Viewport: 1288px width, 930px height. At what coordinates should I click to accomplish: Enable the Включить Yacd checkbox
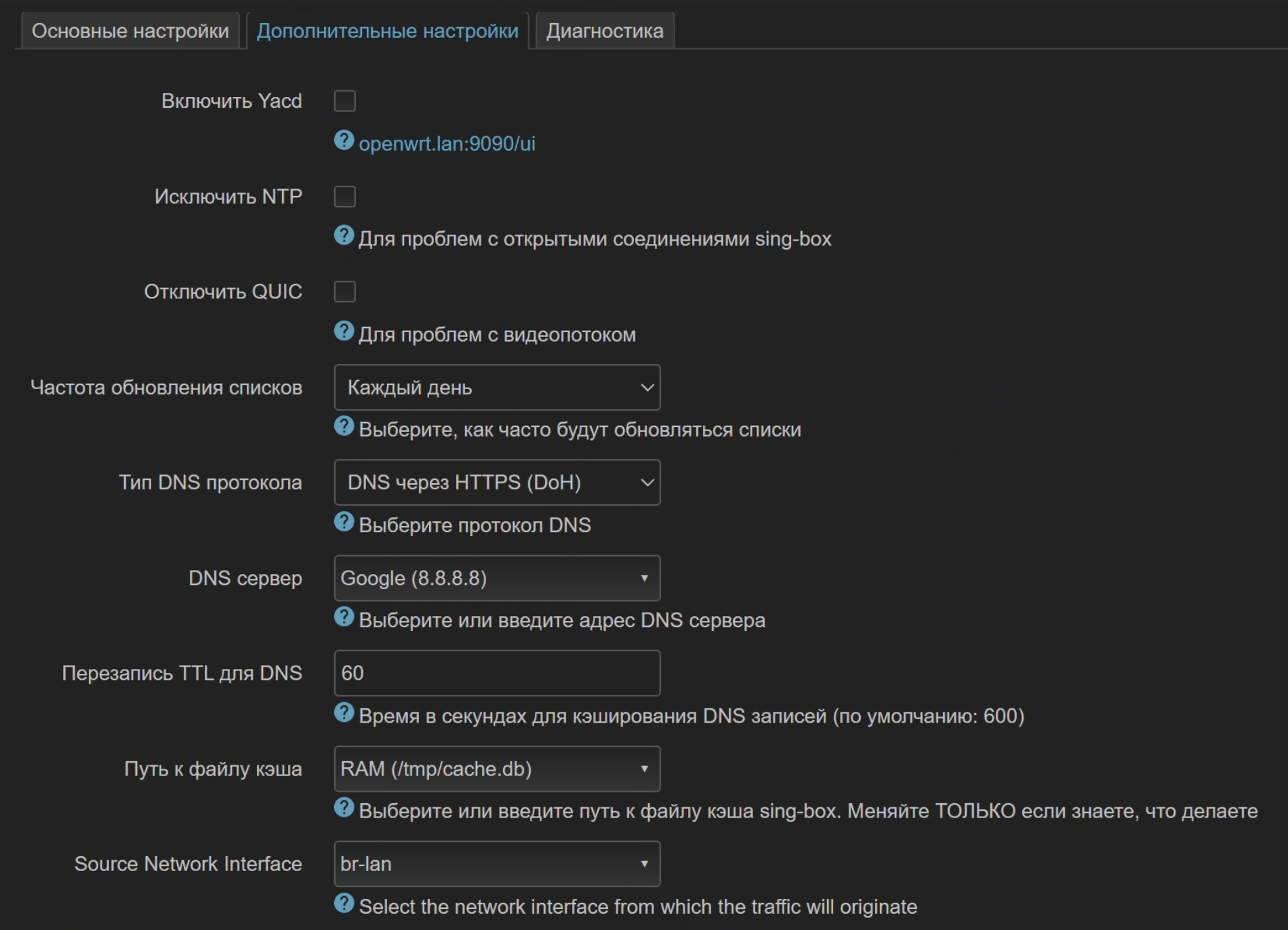point(345,101)
